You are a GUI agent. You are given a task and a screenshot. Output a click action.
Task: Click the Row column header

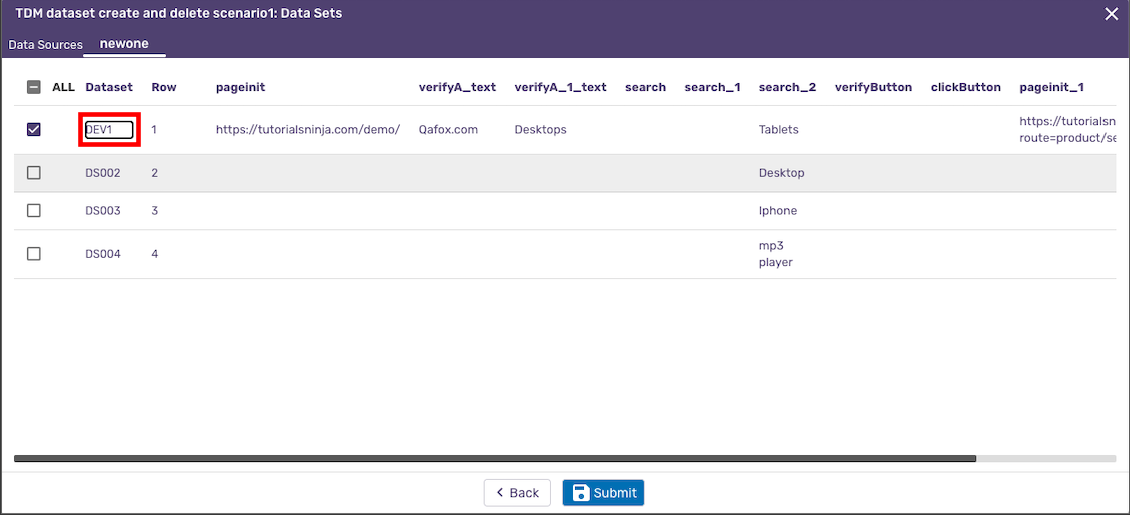click(164, 87)
